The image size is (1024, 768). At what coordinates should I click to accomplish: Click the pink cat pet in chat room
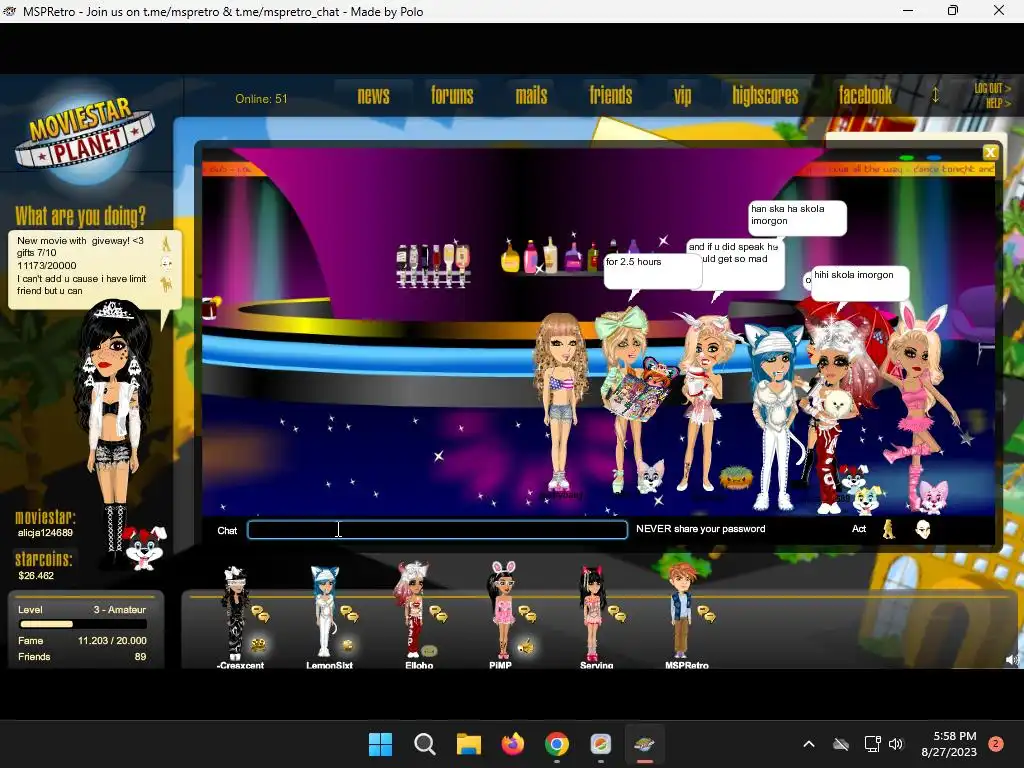click(x=933, y=496)
